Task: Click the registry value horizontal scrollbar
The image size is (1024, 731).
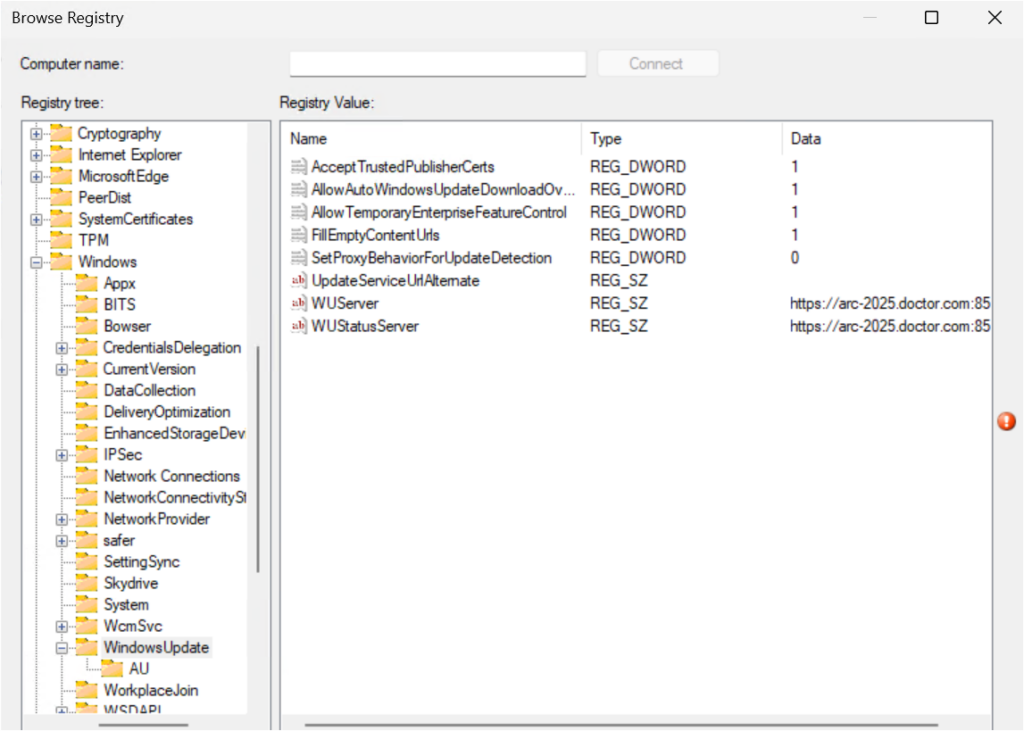Action: [x=620, y=725]
